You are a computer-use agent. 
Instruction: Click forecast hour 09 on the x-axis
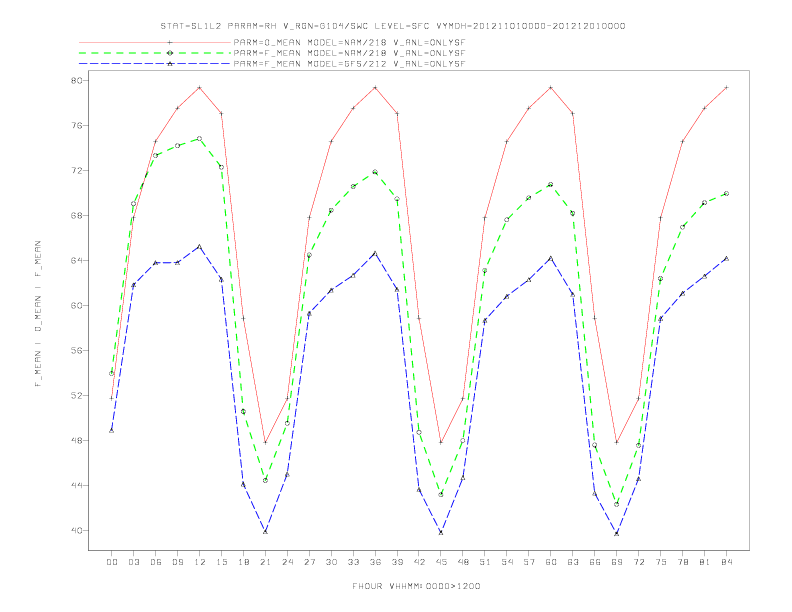[x=177, y=562]
